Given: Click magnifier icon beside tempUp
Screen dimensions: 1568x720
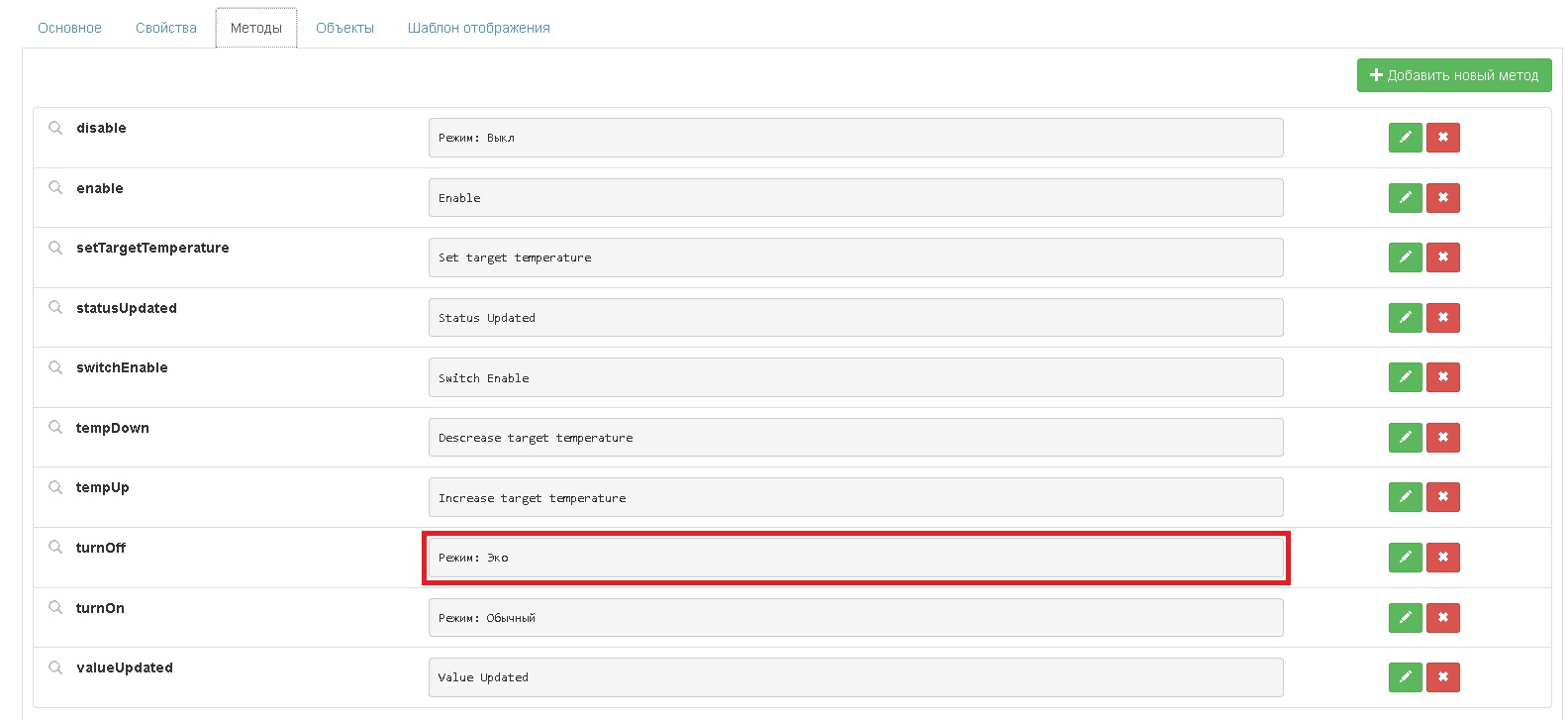Looking at the screenshot, I should click(55, 487).
